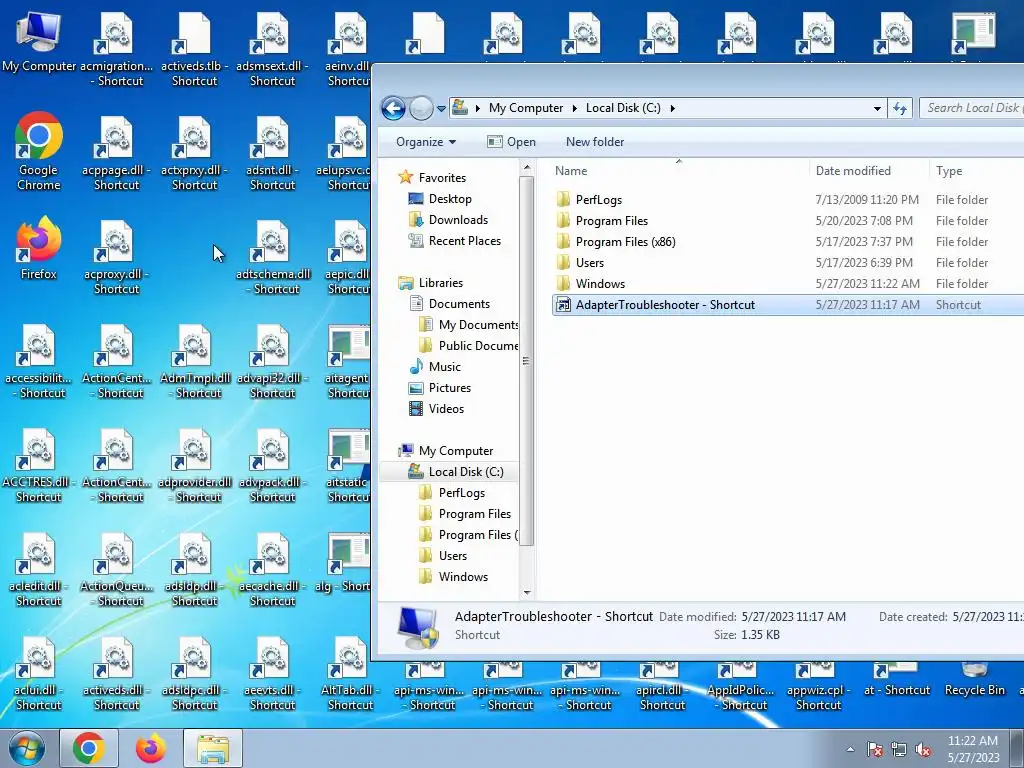The height and width of the screenshot is (768, 1024).
Task: Select Local Disk (C:) in navigation tree
Action: pos(465,472)
